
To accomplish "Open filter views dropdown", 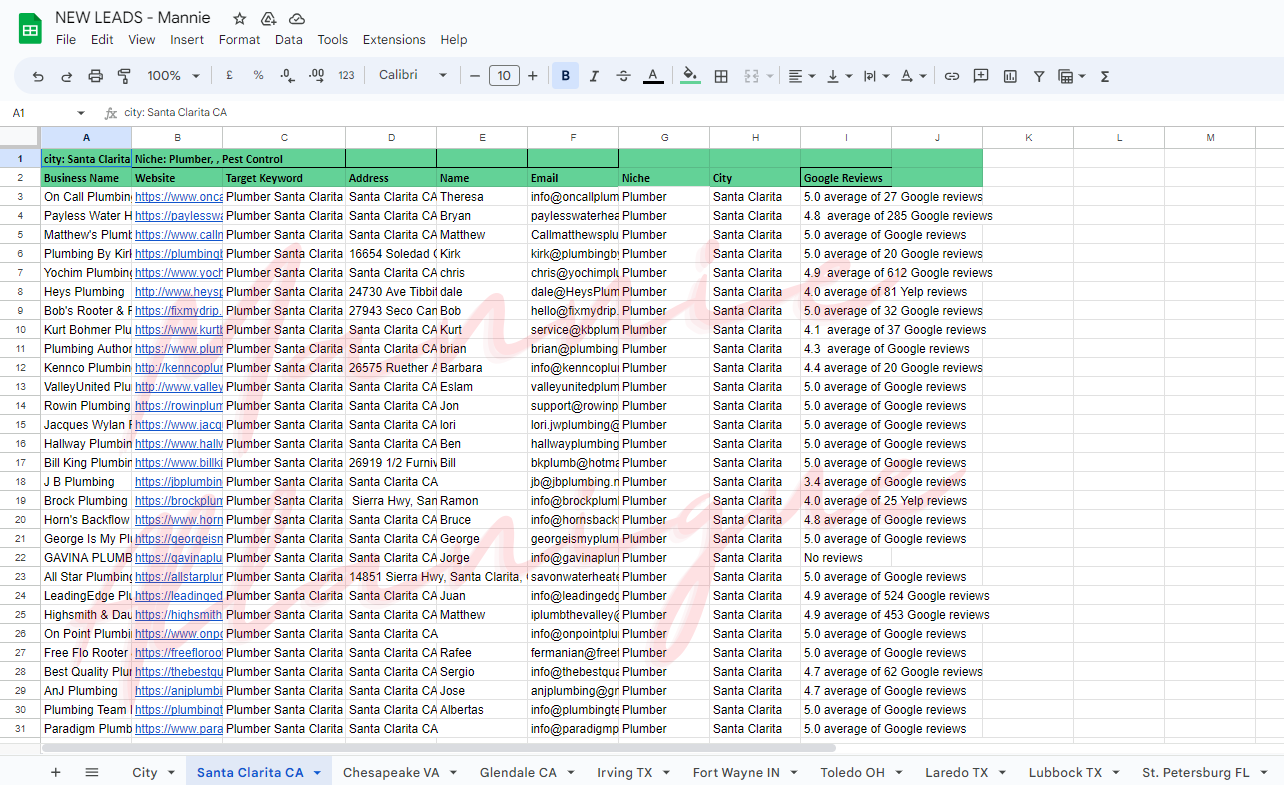I will pos(1072,76).
